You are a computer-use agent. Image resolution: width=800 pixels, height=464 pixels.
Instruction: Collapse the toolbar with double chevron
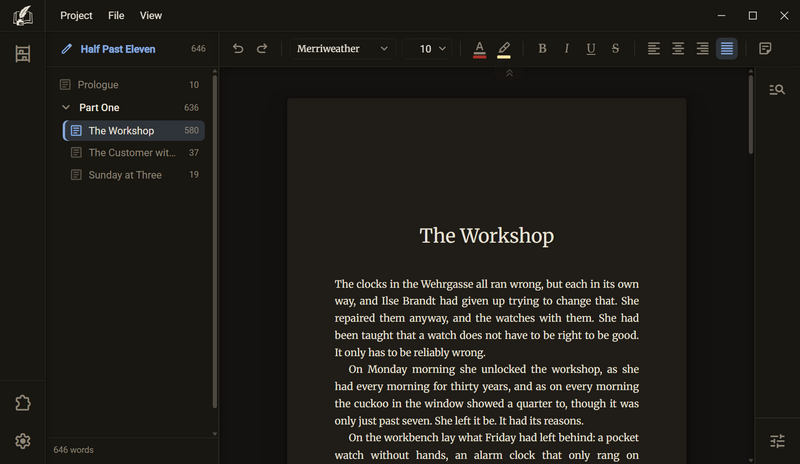(x=509, y=74)
